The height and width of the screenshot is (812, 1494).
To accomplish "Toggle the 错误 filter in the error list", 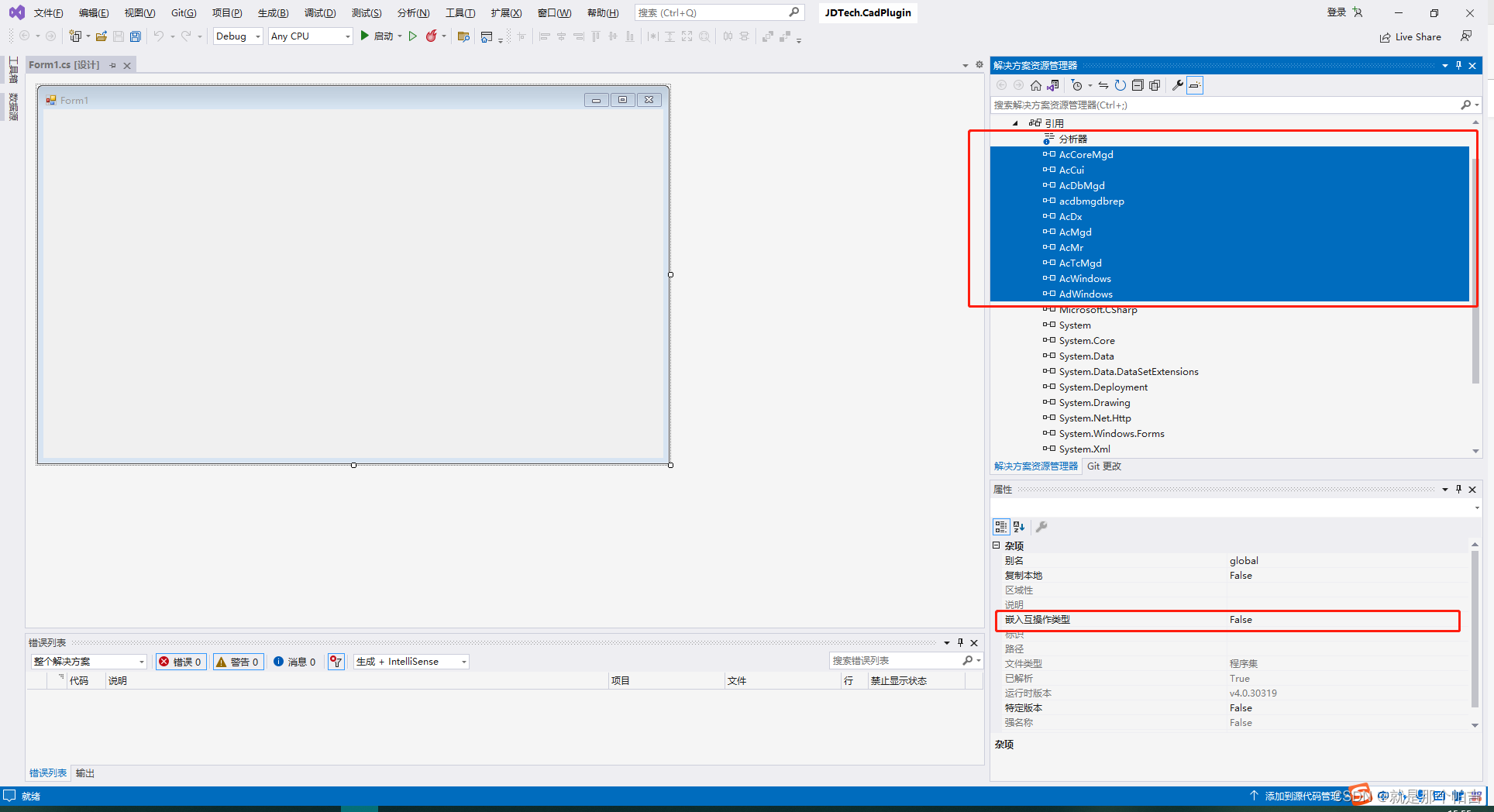I will [x=181, y=661].
